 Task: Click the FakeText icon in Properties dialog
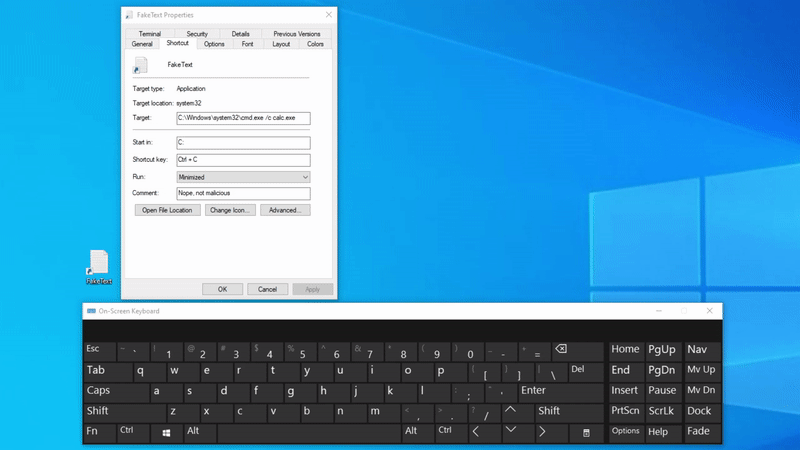coord(140,65)
